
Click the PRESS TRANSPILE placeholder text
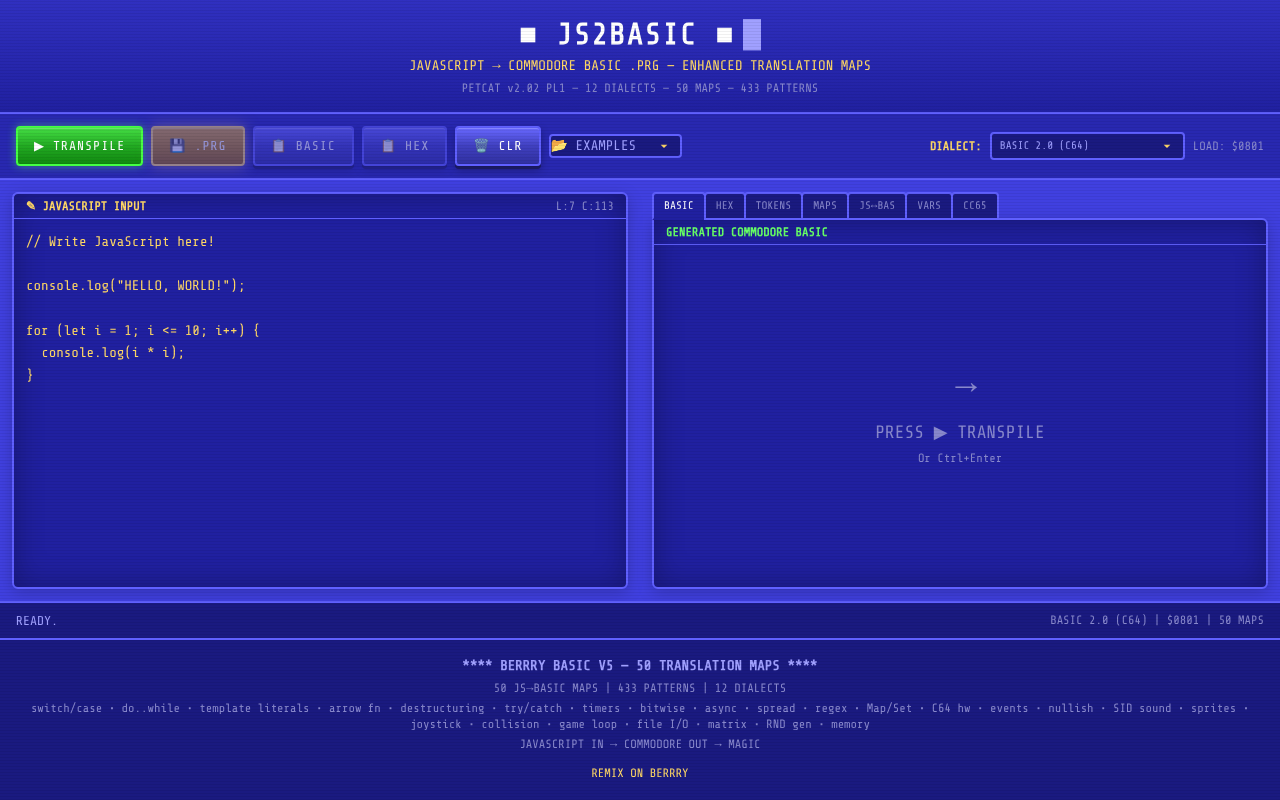(960, 433)
